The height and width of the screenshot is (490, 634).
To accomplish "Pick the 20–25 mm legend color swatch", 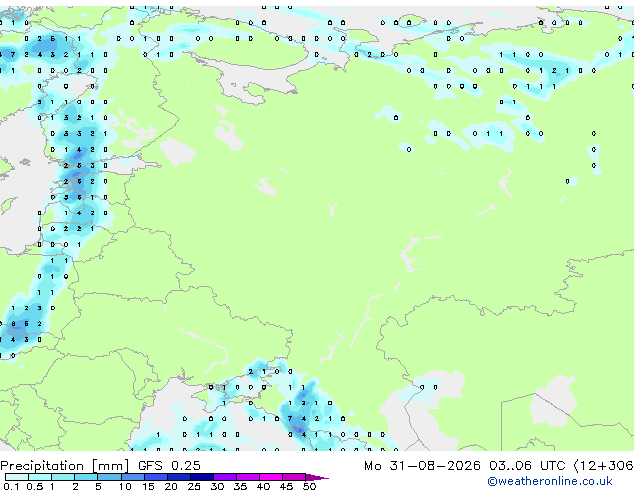I will click(179, 477).
